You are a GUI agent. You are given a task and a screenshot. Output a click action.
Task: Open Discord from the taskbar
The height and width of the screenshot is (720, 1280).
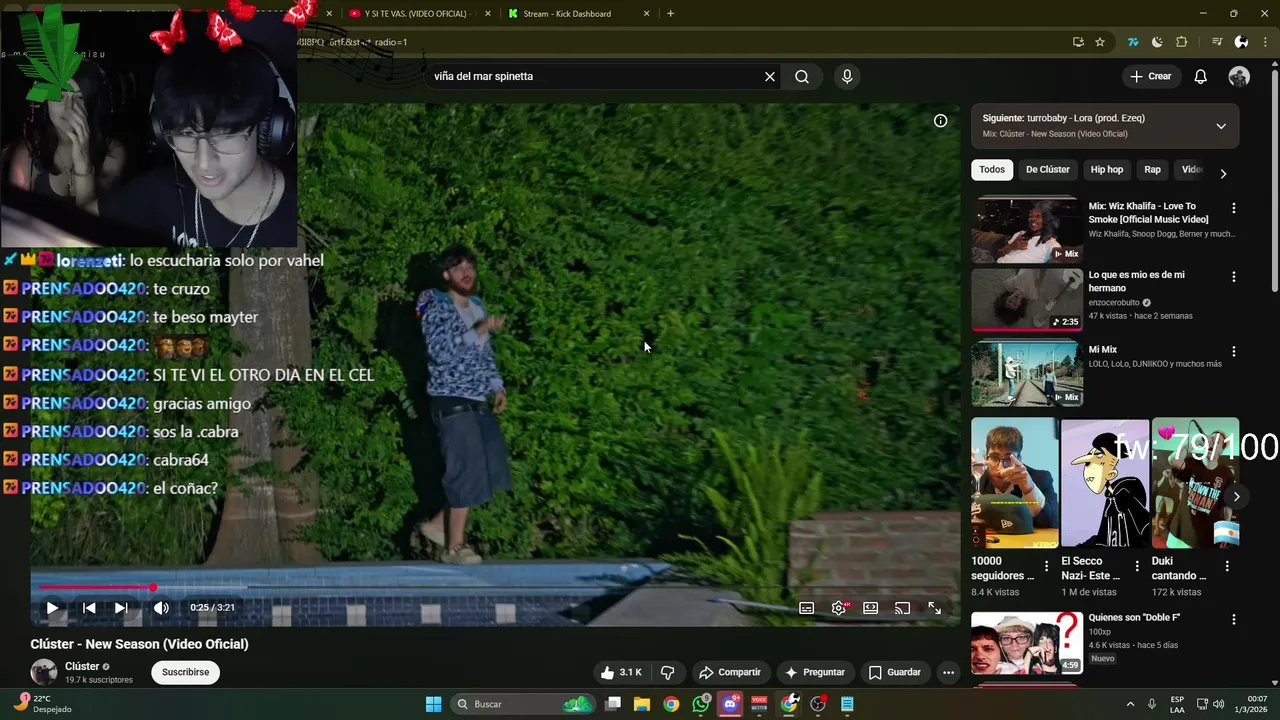coord(730,704)
